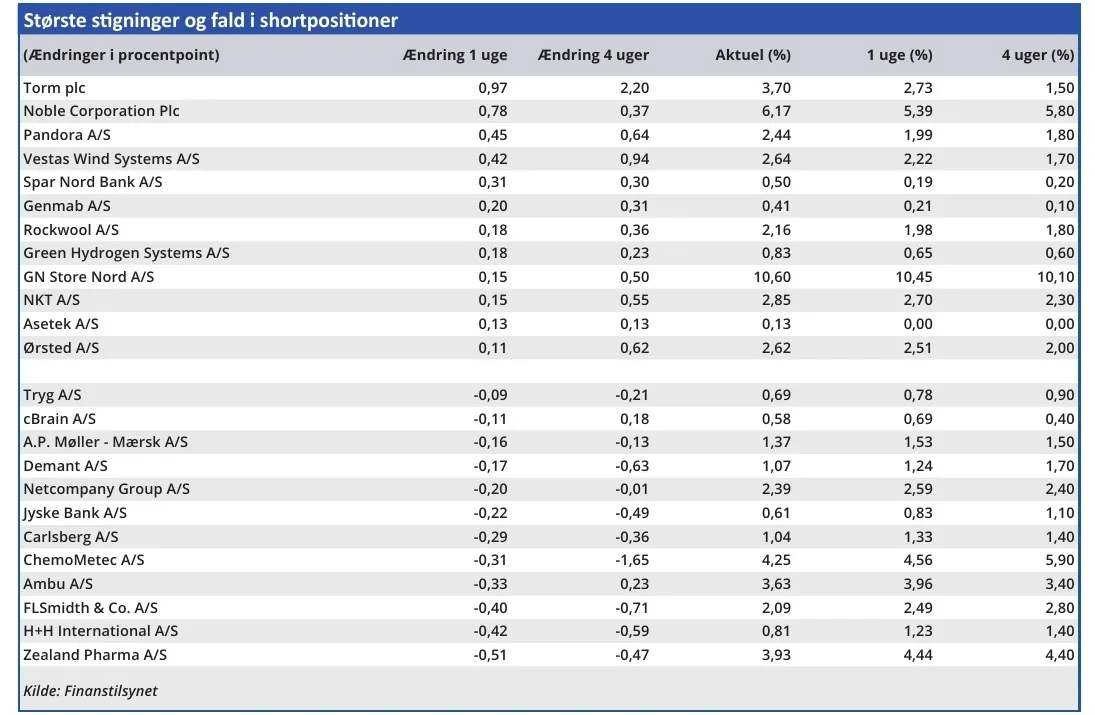Click Zealand Pharma A/S

coord(95,655)
